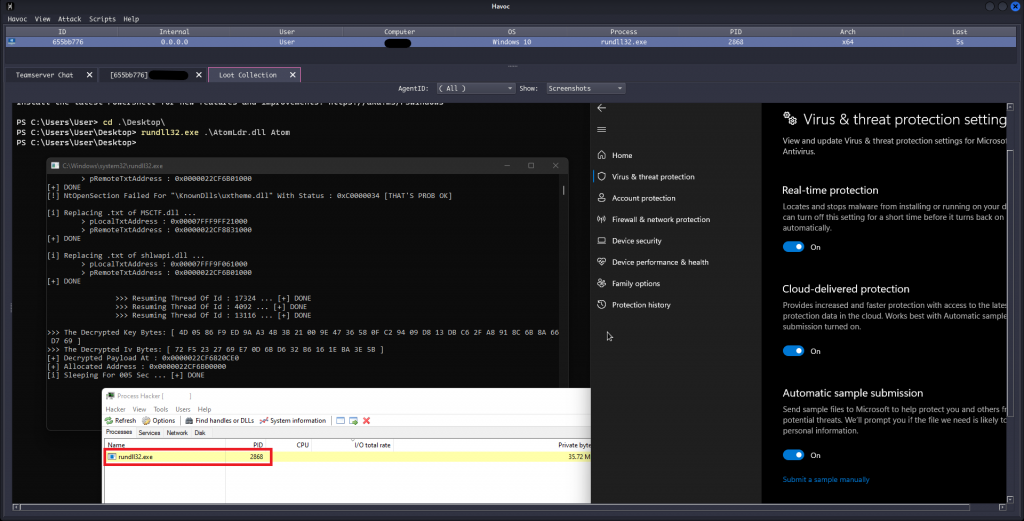The width and height of the screenshot is (1024, 521).
Task: Click the Private bytes value 35.72 M
Action: [579, 456]
